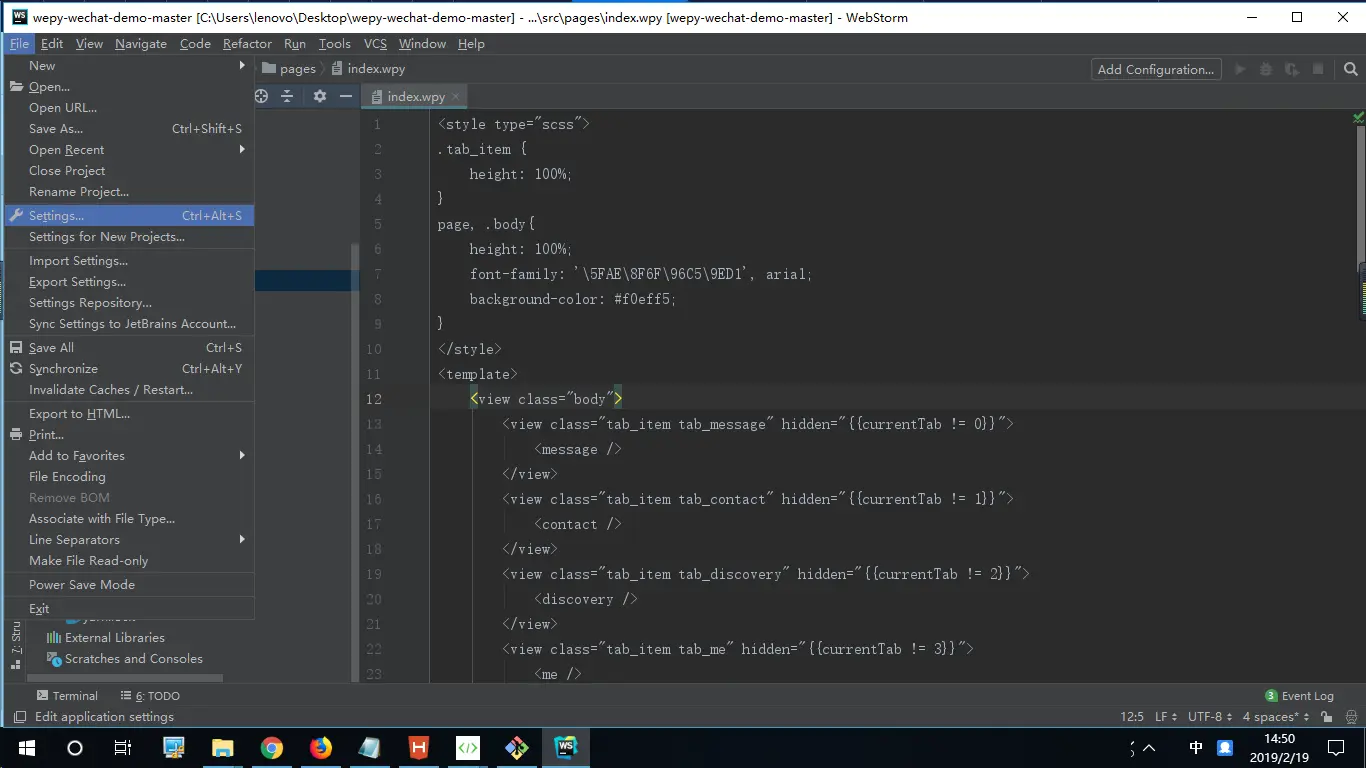Image resolution: width=1366 pixels, height=768 pixels.
Task: Choose Print... from the File menu
Action: click(x=129, y=435)
